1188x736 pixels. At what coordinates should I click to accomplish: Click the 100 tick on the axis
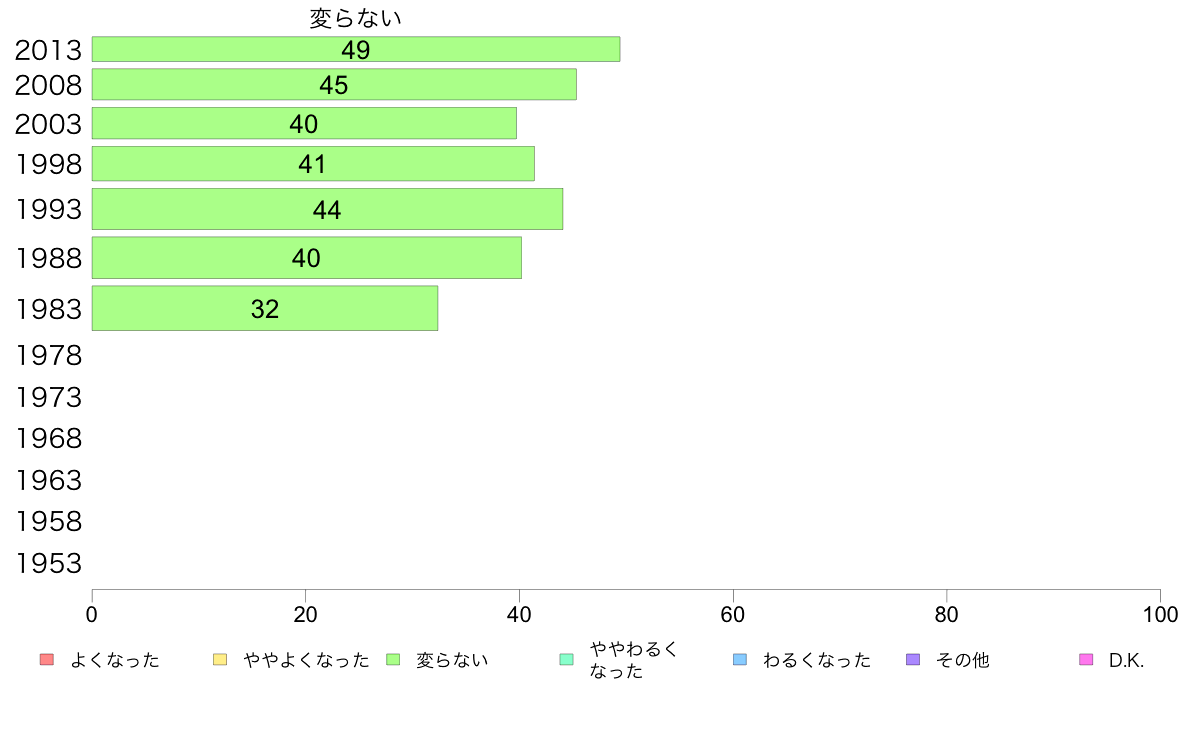point(1160,615)
